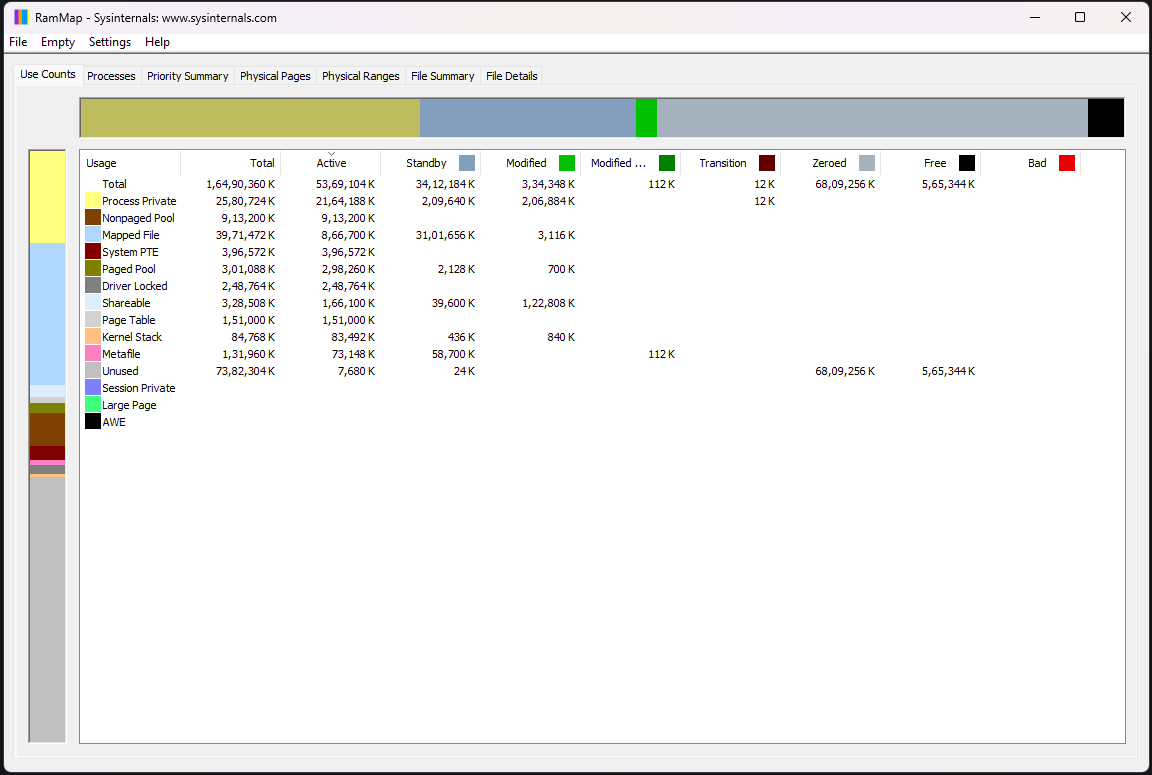Click the green Modified segment of memory bar

point(647,118)
